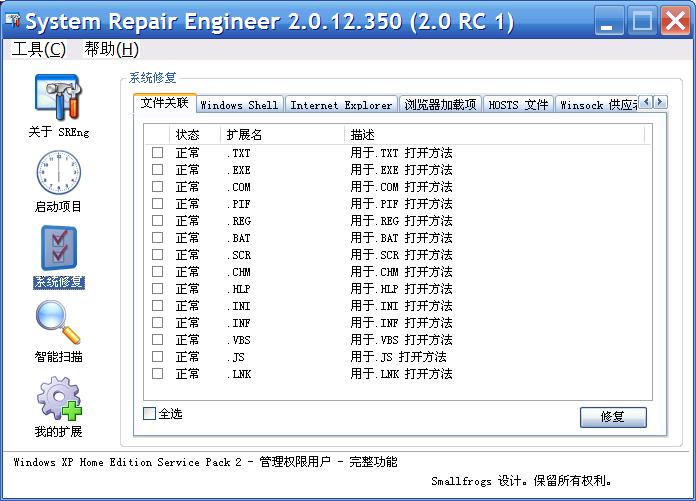696x501 pixels.
Task: Check the .SCR row checkbox
Action: (157, 255)
